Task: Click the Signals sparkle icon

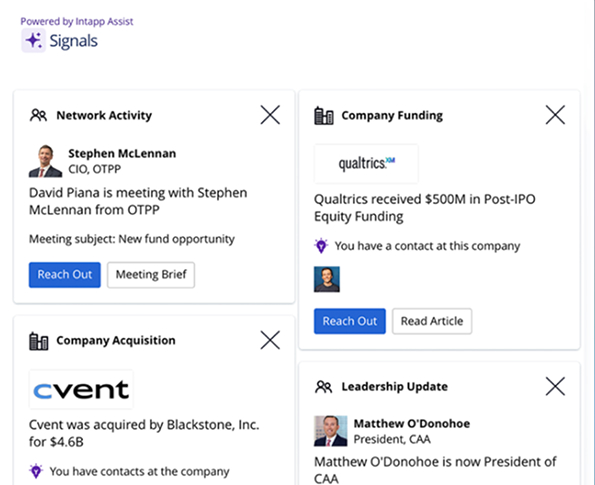Action: pos(33,40)
